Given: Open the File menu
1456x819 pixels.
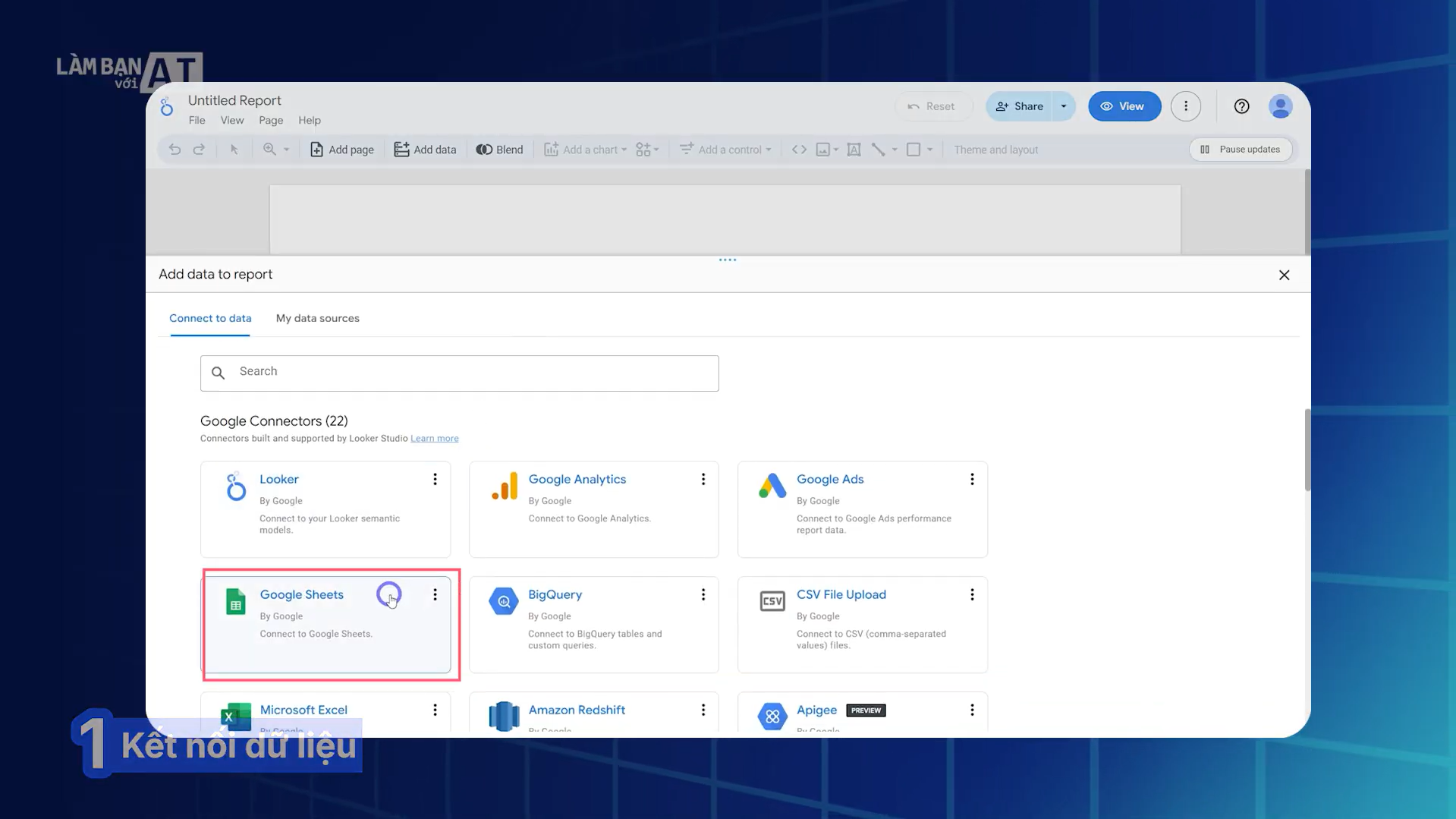Looking at the screenshot, I should 197,120.
